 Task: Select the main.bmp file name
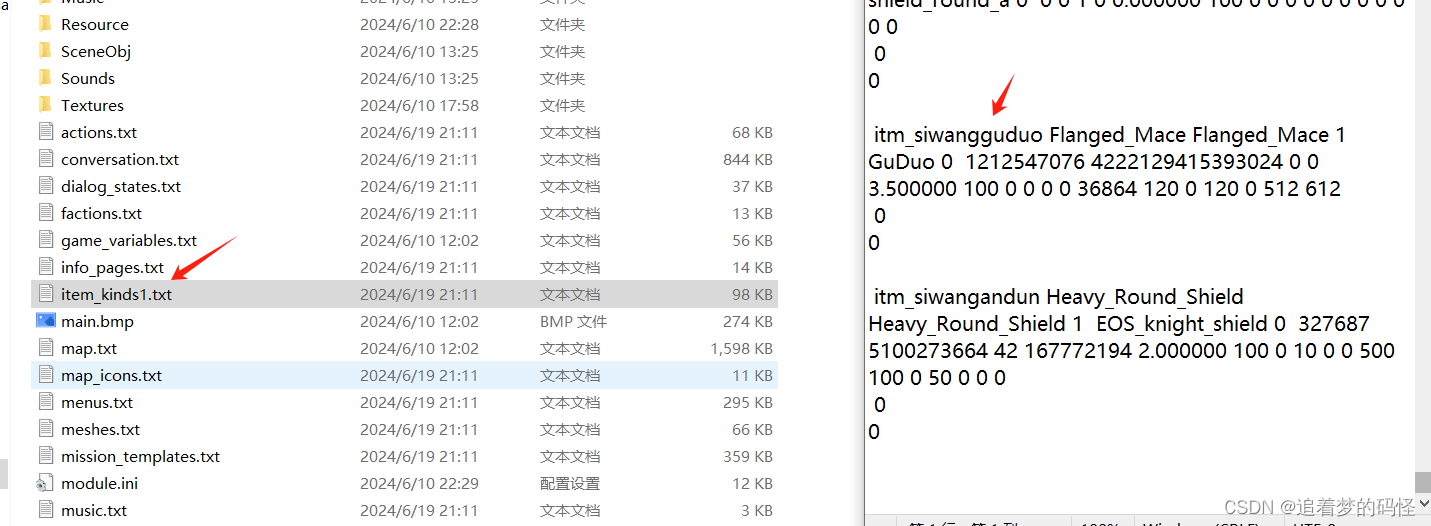pyautogui.click(x=97, y=321)
